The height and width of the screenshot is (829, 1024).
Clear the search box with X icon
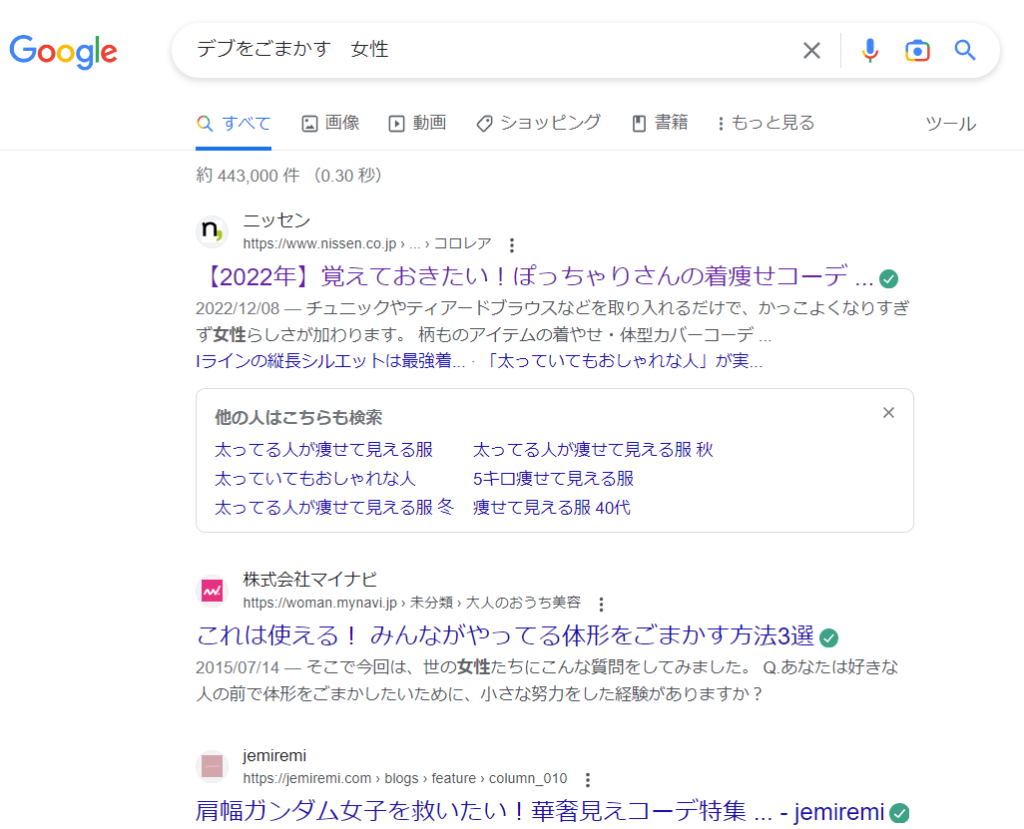[811, 50]
